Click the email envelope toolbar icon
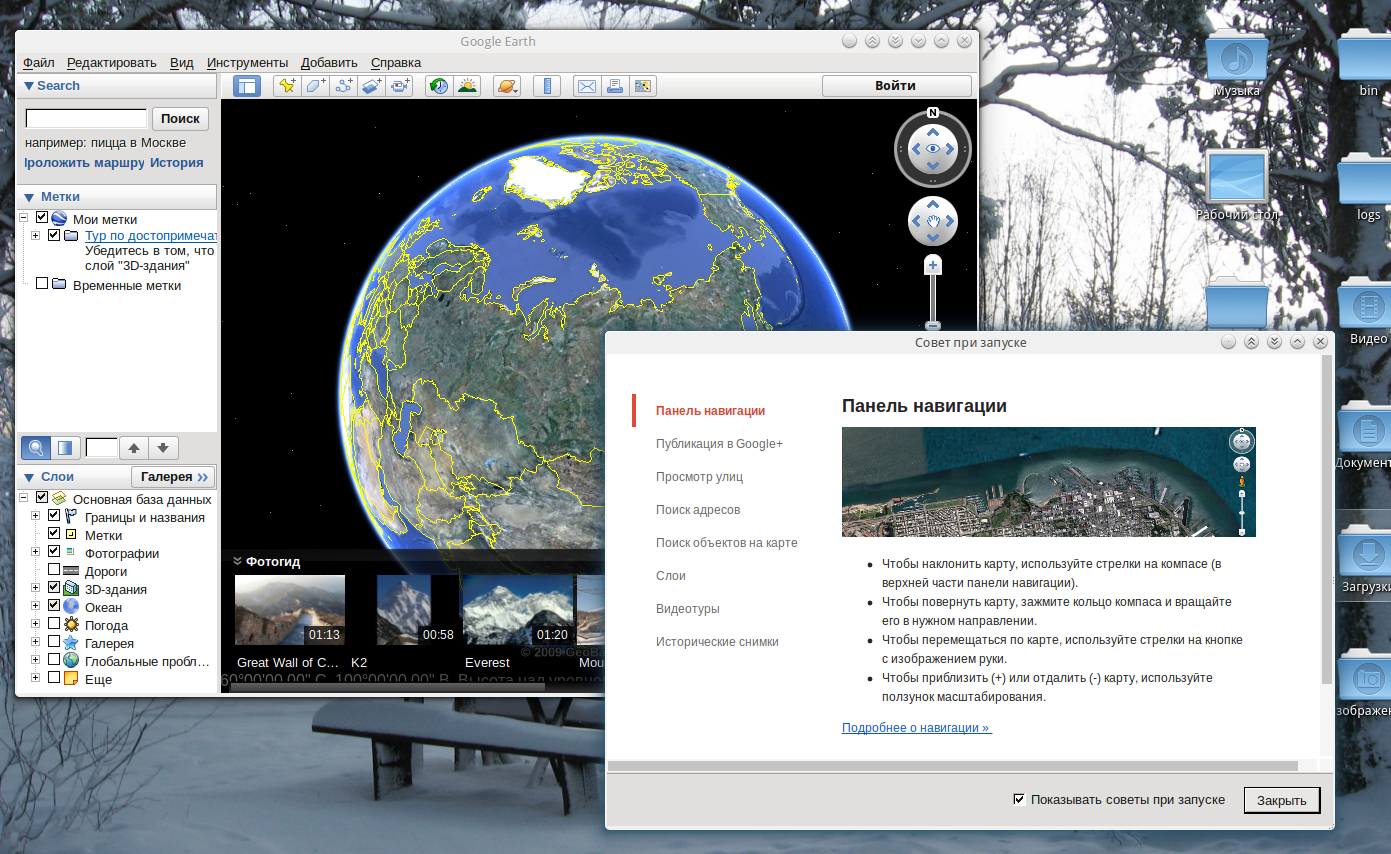The height and width of the screenshot is (854, 1391). [x=586, y=86]
